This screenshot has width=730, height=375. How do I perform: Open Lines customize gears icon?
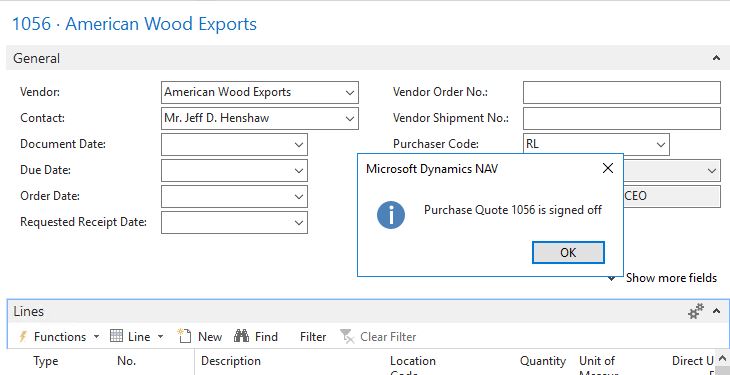(x=696, y=311)
